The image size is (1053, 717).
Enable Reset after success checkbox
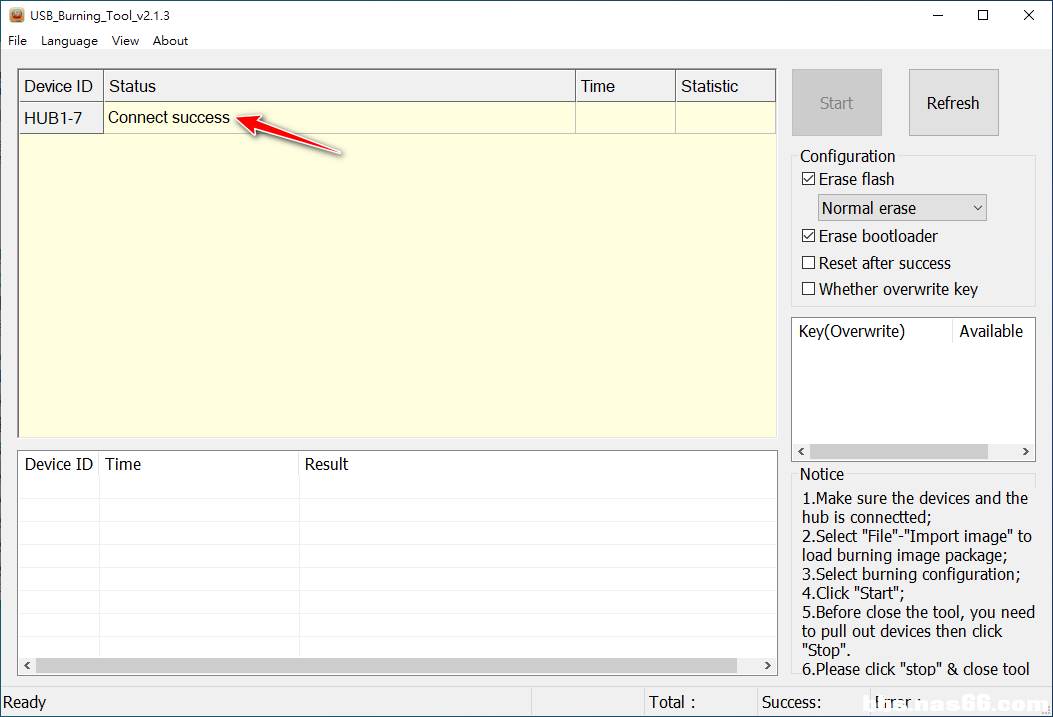point(809,264)
